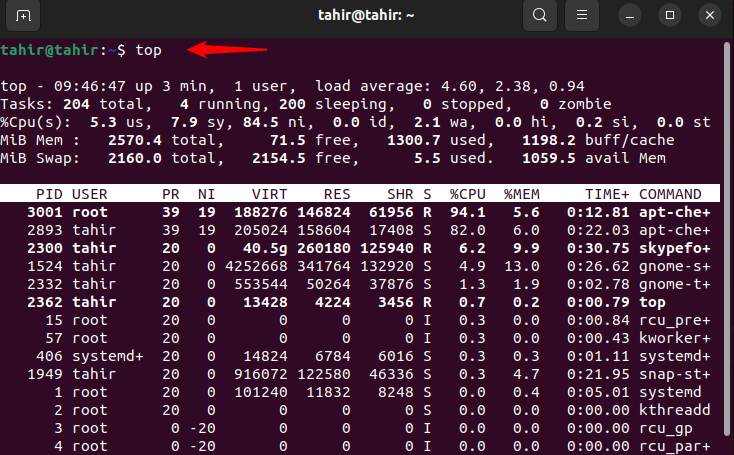Click the TIME+ column header
This screenshot has height=455, width=734.
click(x=607, y=194)
